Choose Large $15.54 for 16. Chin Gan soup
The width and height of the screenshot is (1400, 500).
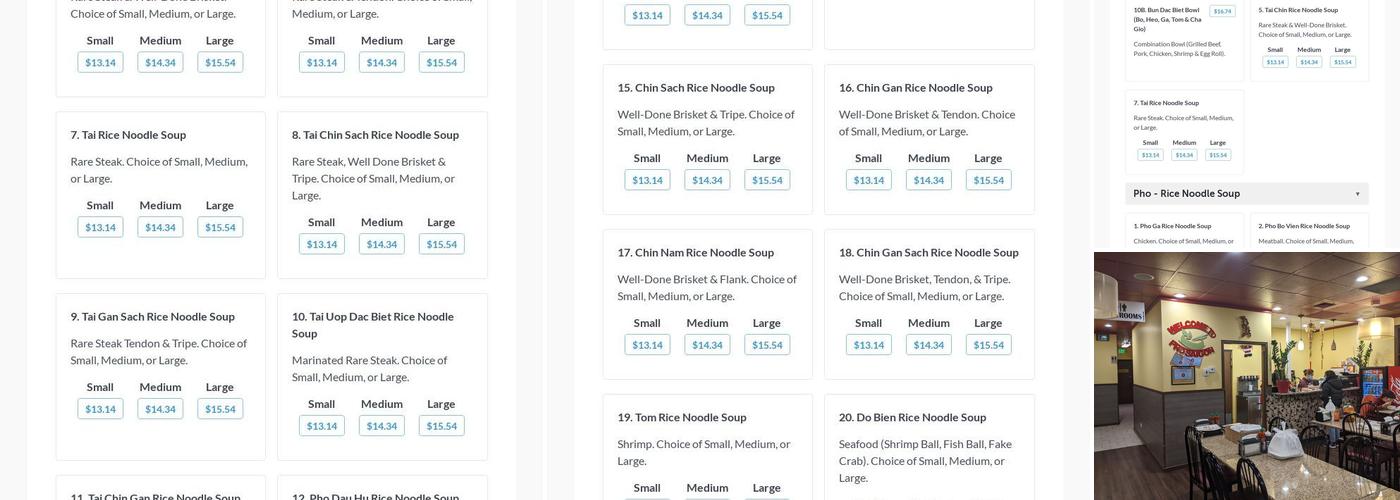(x=988, y=180)
